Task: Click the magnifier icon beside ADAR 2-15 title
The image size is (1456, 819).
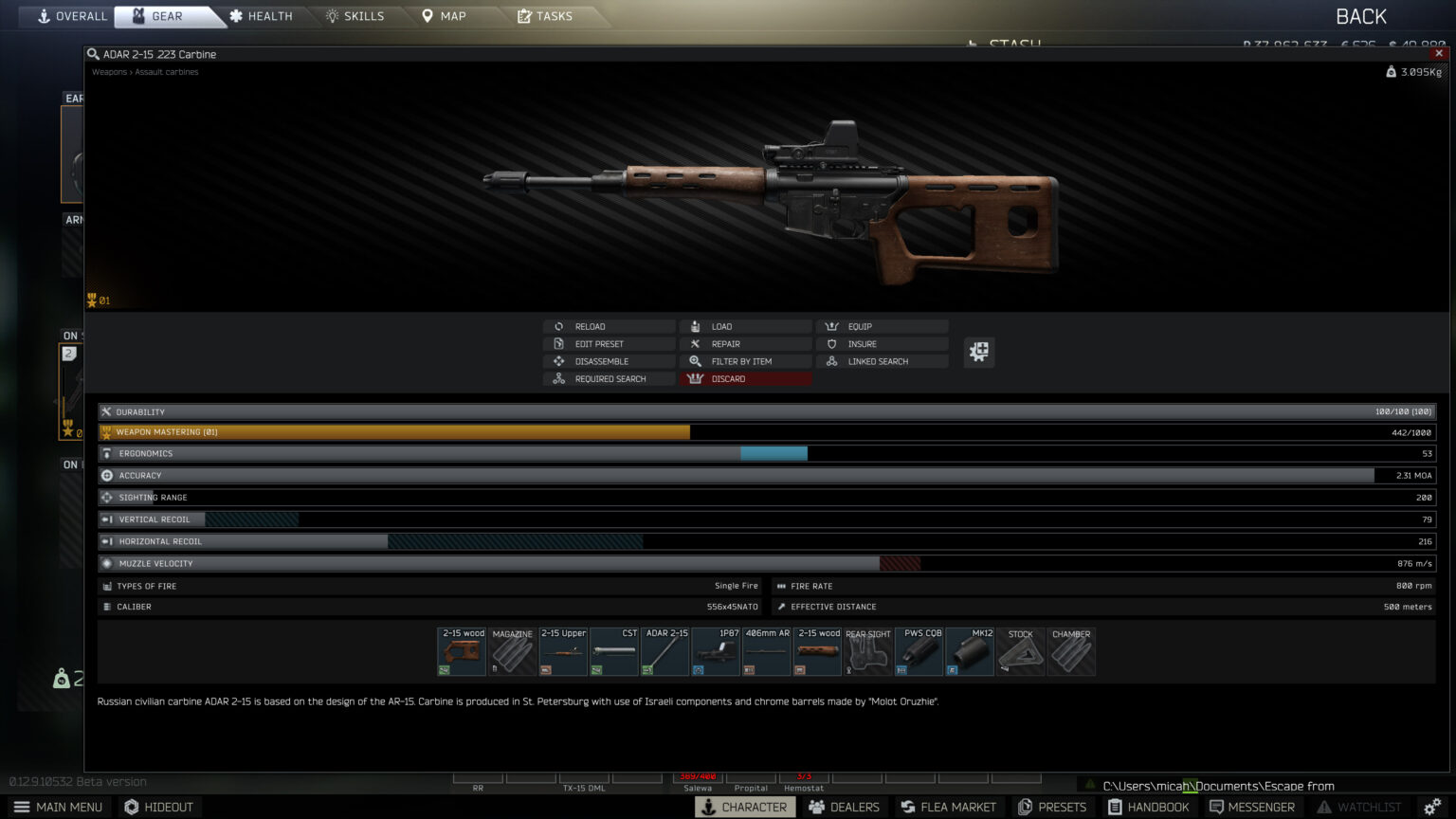Action: [x=93, y=54]
